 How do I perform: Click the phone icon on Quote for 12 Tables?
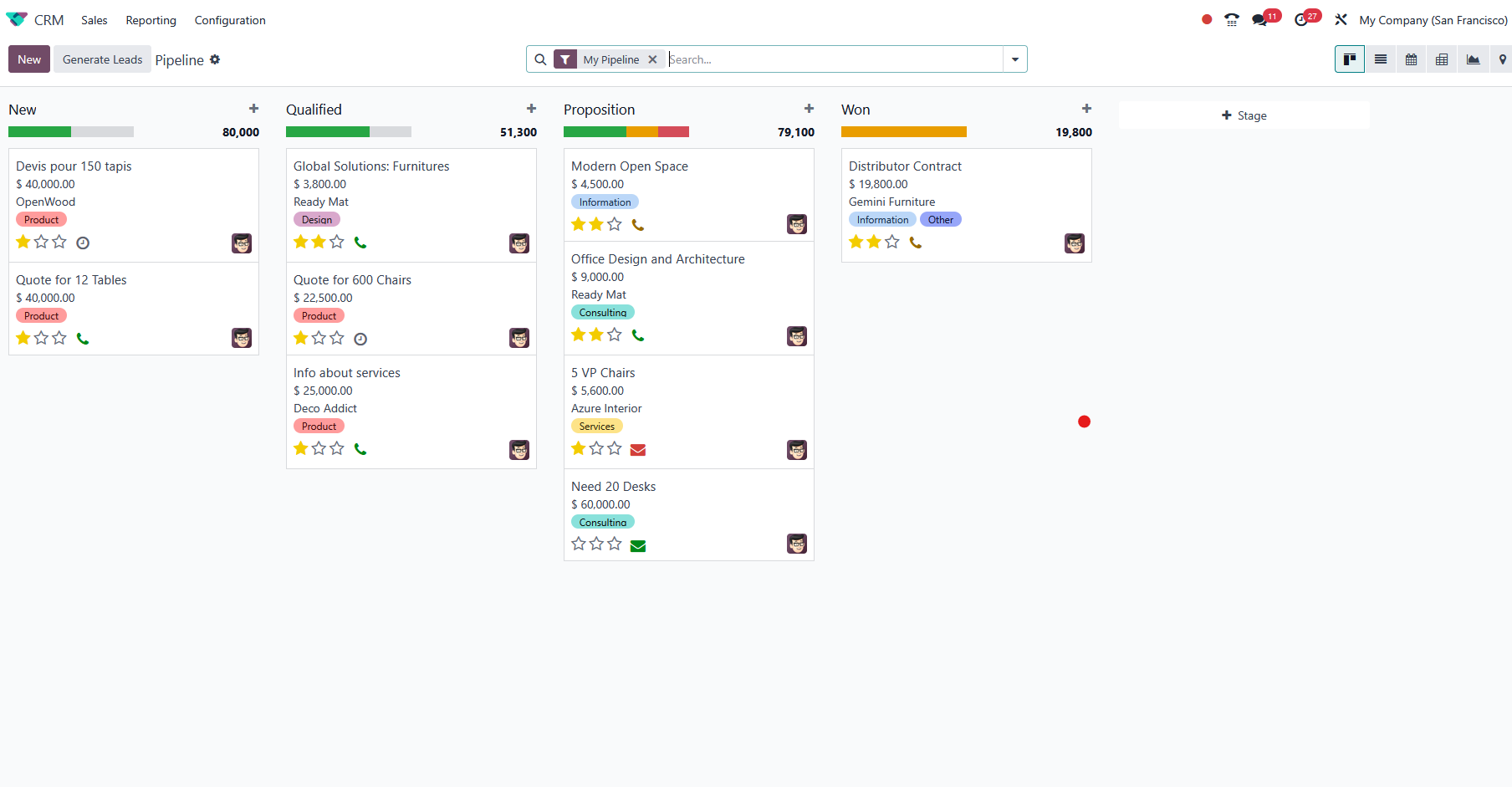tap(83, 339)
